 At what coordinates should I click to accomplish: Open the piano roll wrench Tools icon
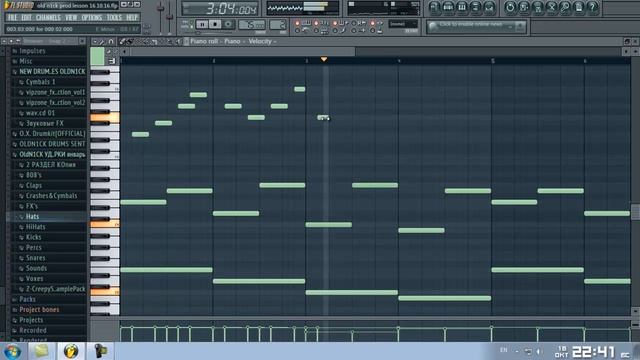(x=102, y=41)
